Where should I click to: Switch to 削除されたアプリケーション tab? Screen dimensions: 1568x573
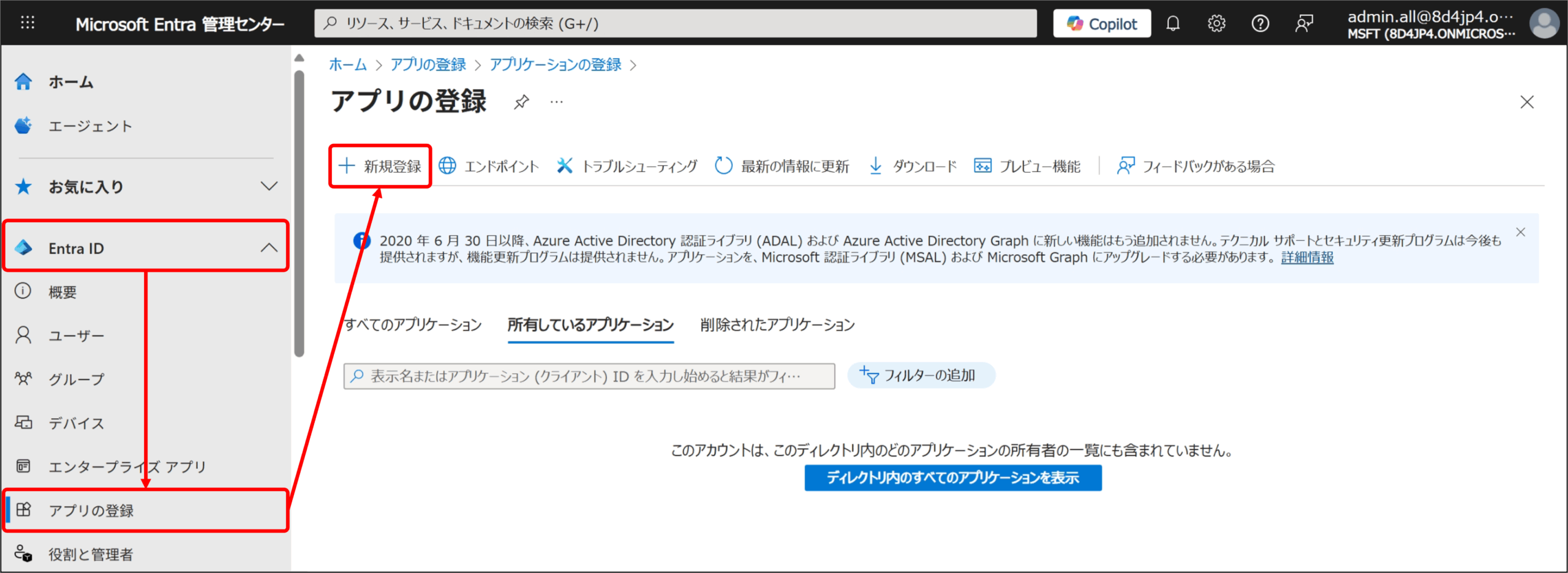[777, 324]
